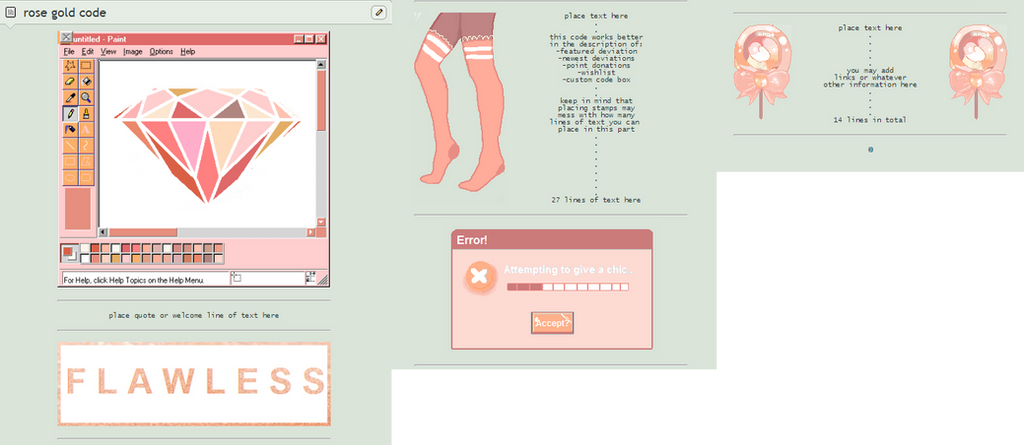
Task: Click the diamond drawing on the Paint canvas
Action: click(x=206, y=144)
